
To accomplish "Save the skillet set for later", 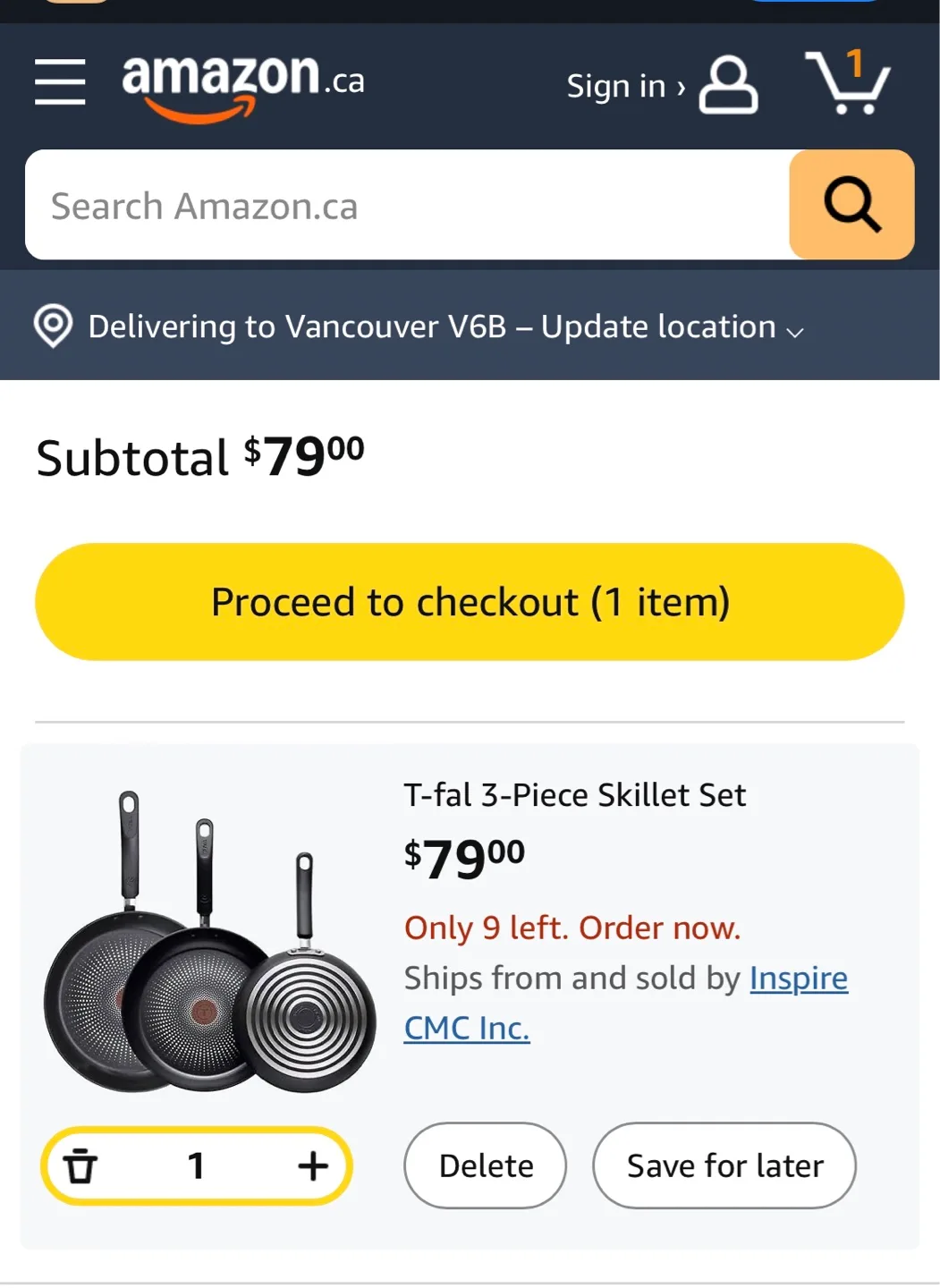I will coord(724,1165).
